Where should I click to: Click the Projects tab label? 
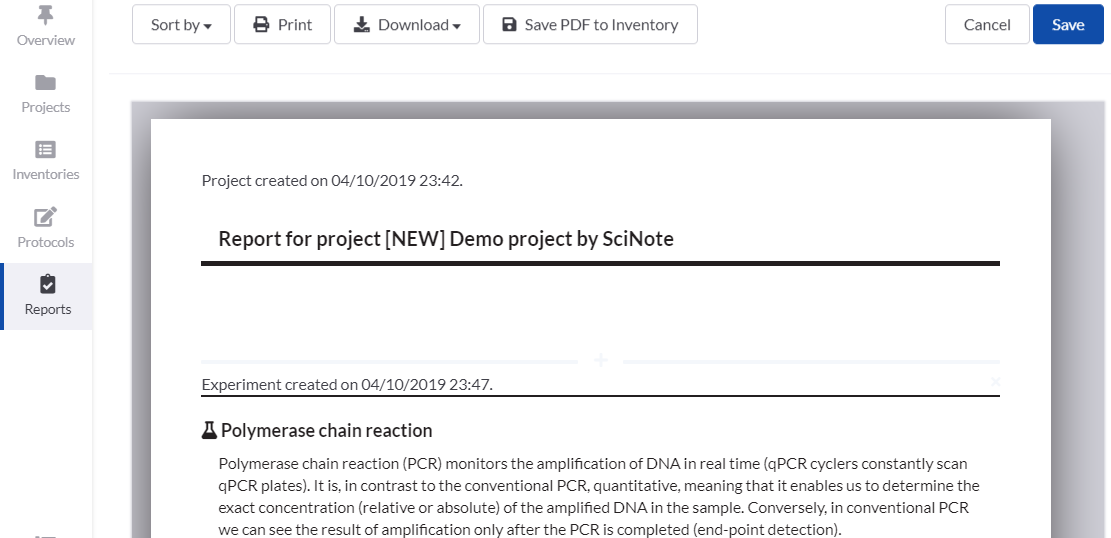click(46, 107)
